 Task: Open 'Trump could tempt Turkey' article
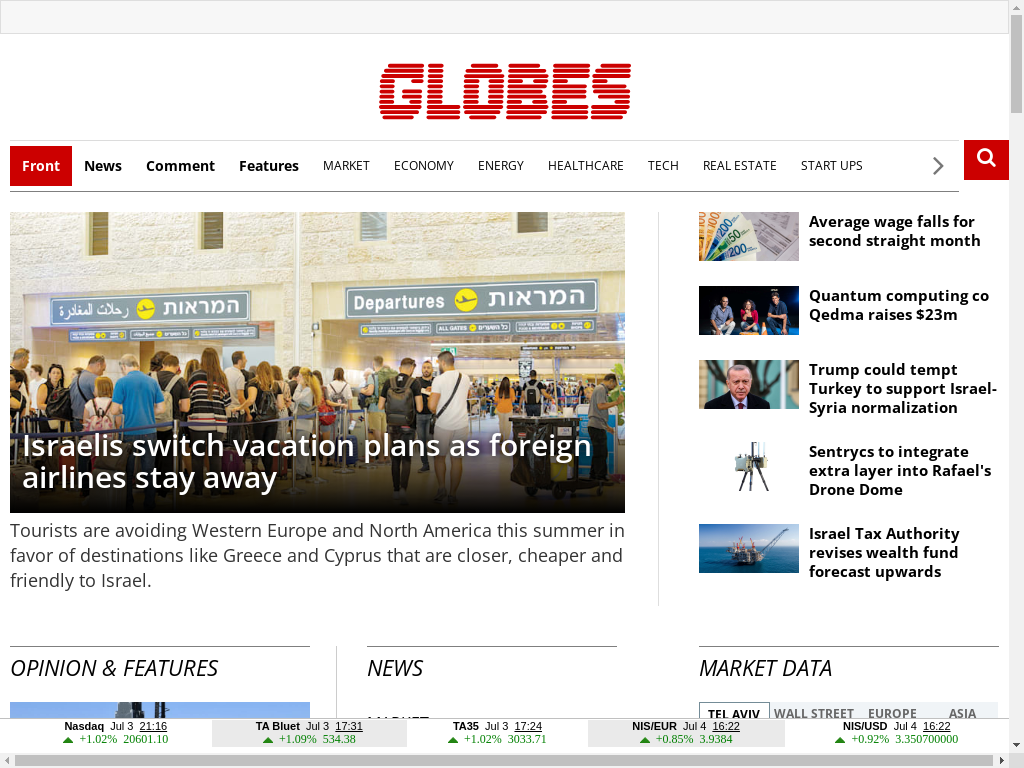[x=903, y=389]
